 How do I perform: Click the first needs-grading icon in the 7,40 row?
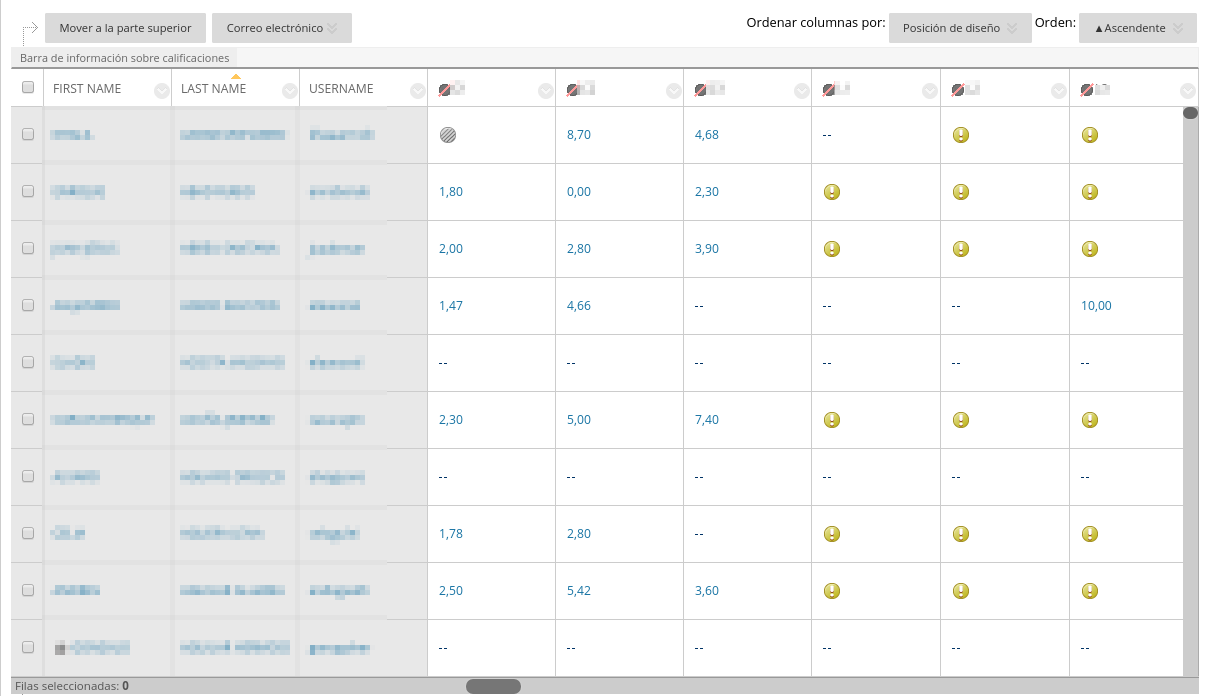(831, 420)
